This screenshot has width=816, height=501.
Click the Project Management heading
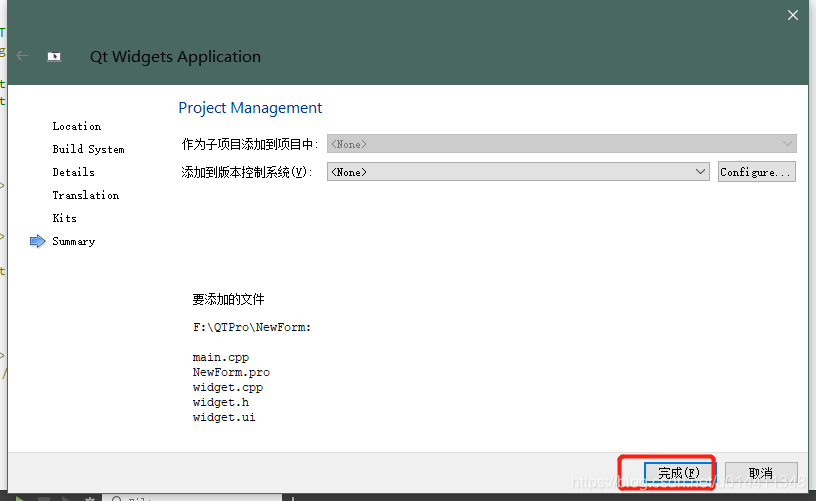click(250, 108)
